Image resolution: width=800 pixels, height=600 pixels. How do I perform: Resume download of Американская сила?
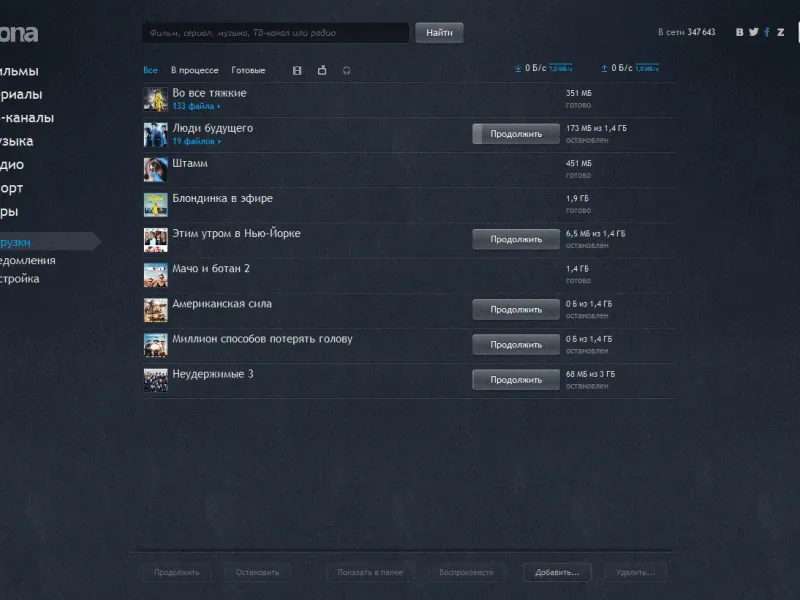point(516,310)
